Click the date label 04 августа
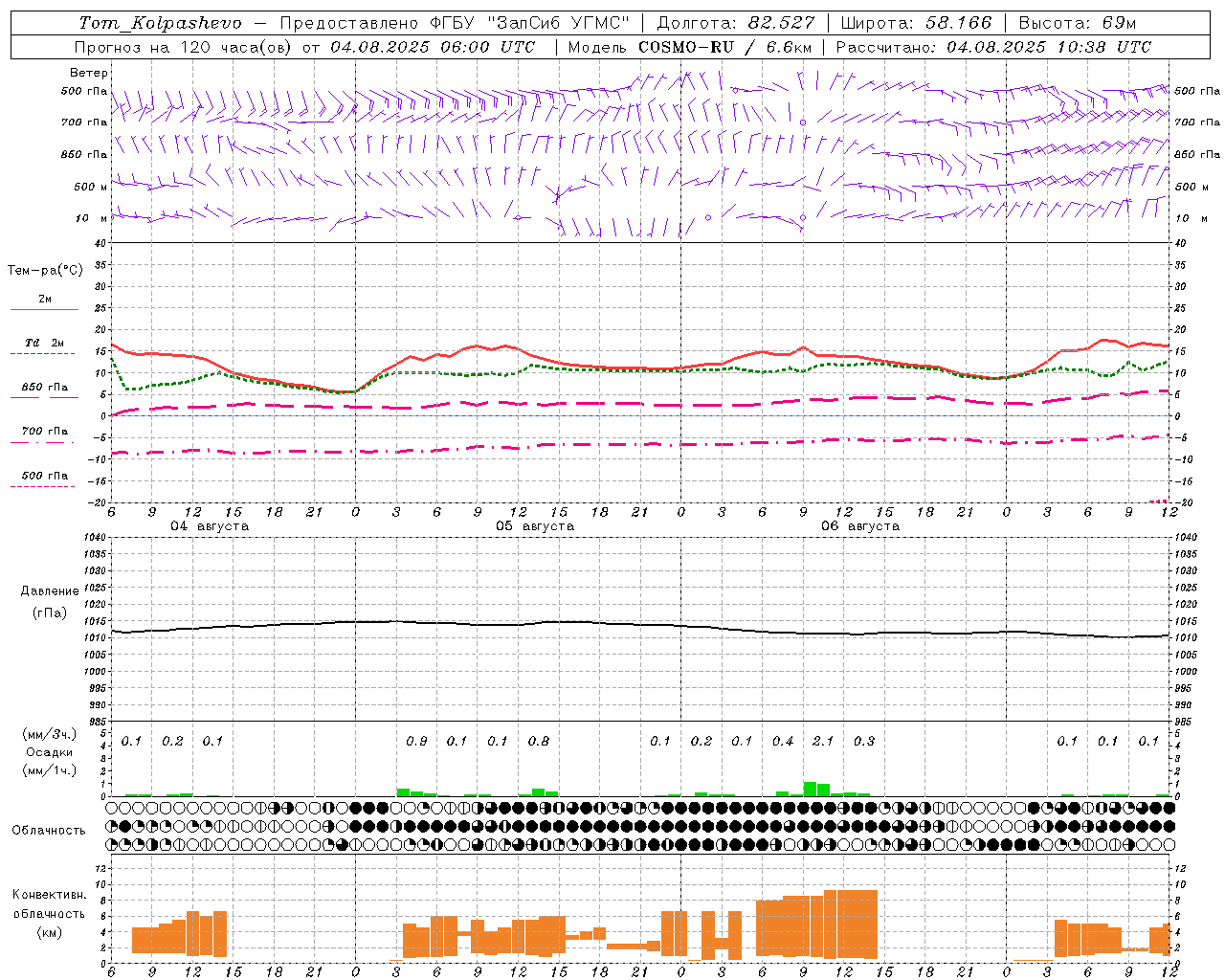 pyautogui.click(x=210, y=526)
